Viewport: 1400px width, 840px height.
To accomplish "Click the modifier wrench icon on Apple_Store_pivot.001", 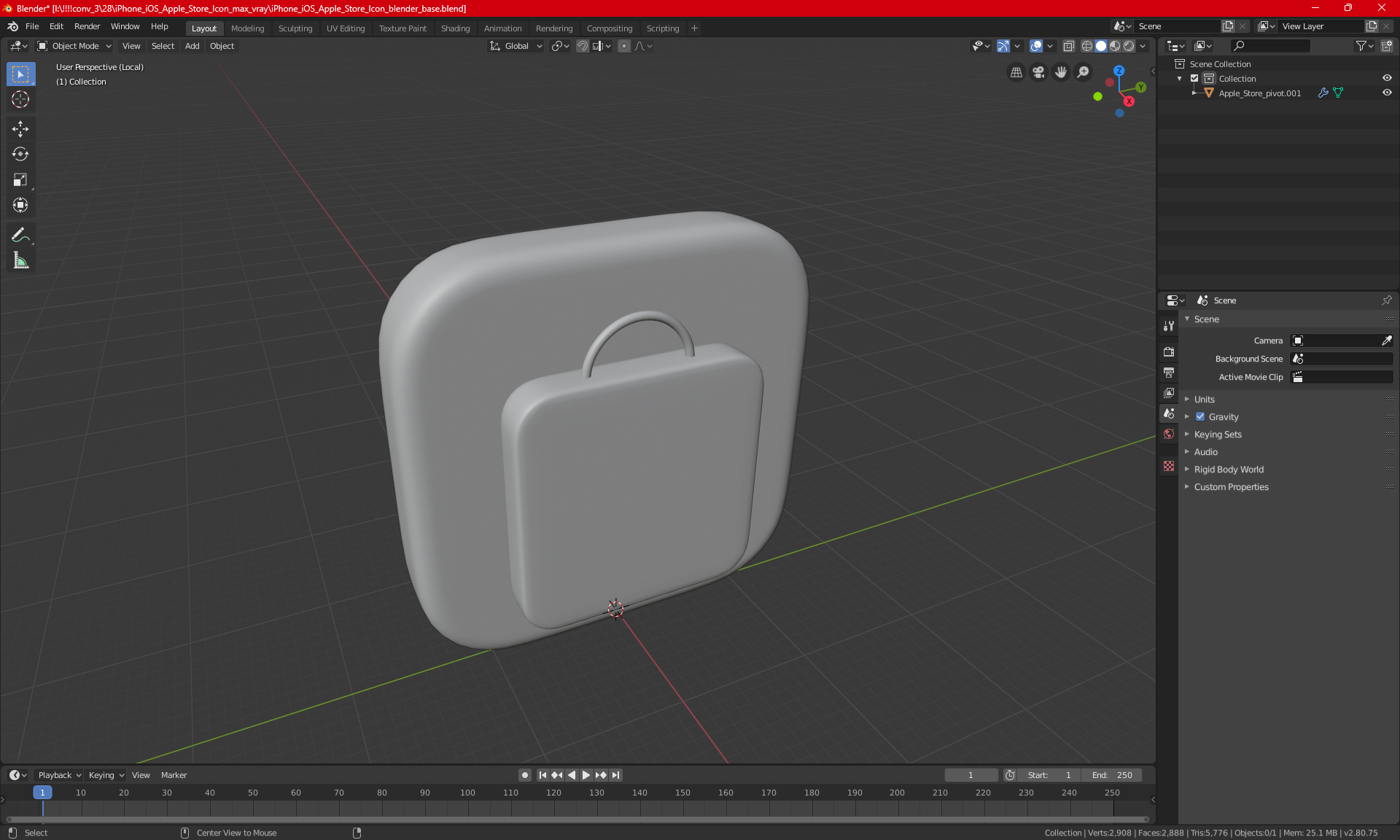I will pyautogui.click(x=1323, y=93).
